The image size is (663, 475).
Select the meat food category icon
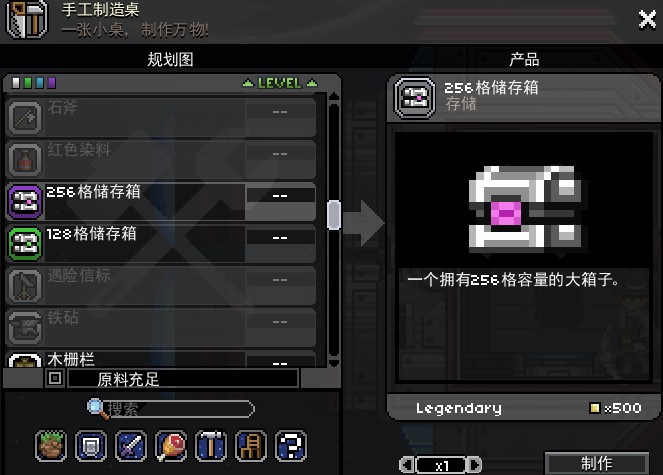click(171, 445)
